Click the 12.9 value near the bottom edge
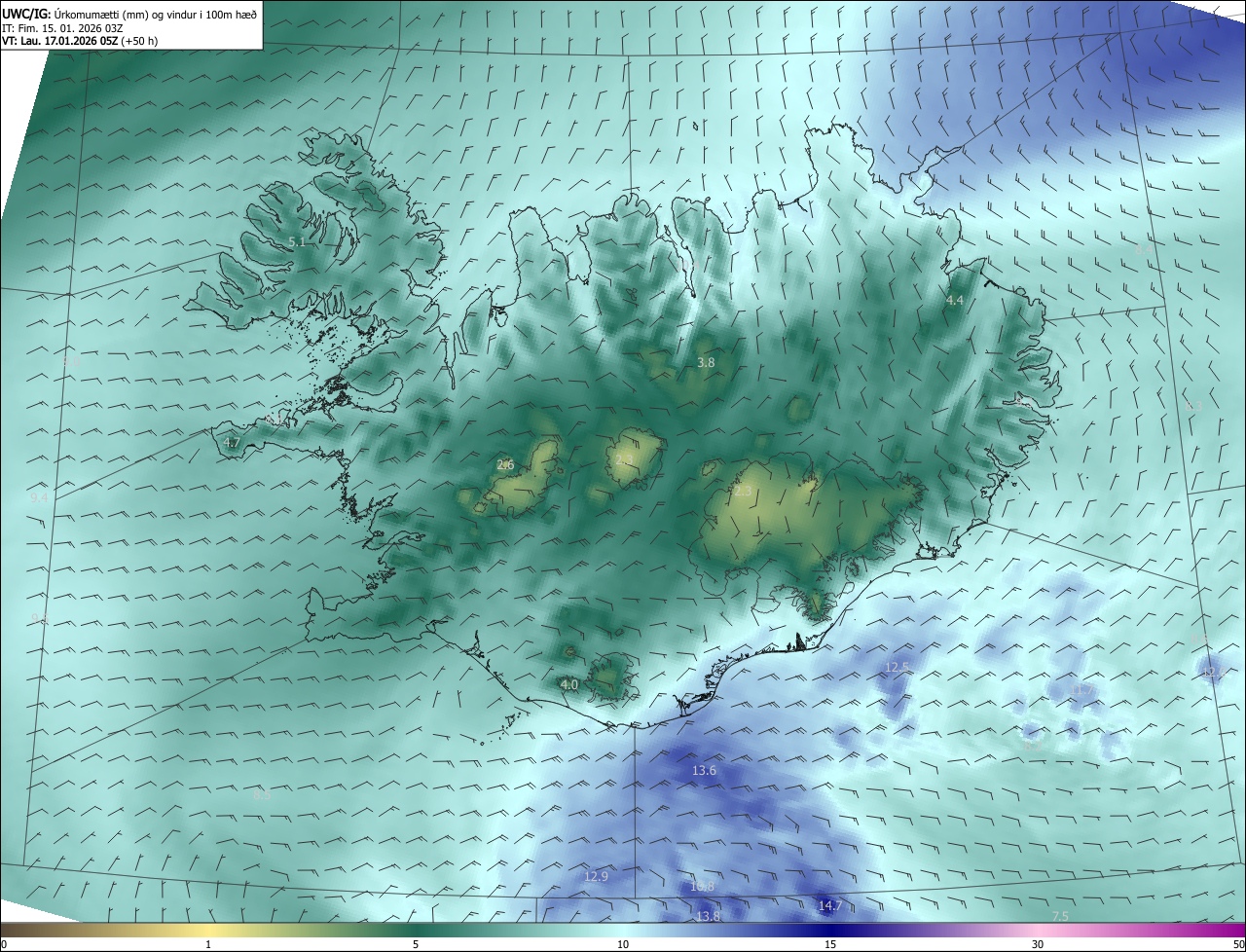Screen dimensions: 1246x952 [x=596, y=876]
